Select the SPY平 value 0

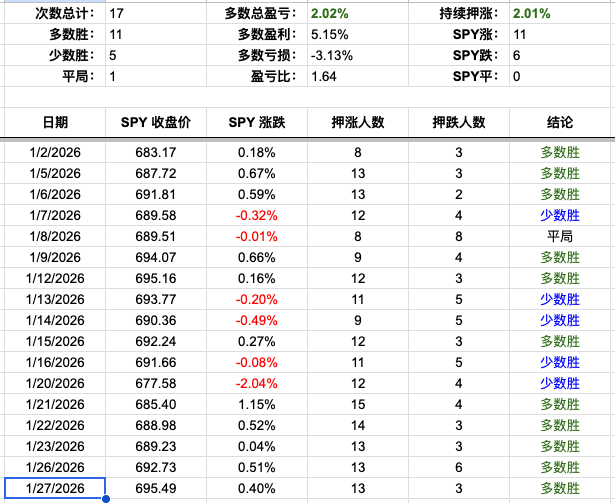(560, 76)
